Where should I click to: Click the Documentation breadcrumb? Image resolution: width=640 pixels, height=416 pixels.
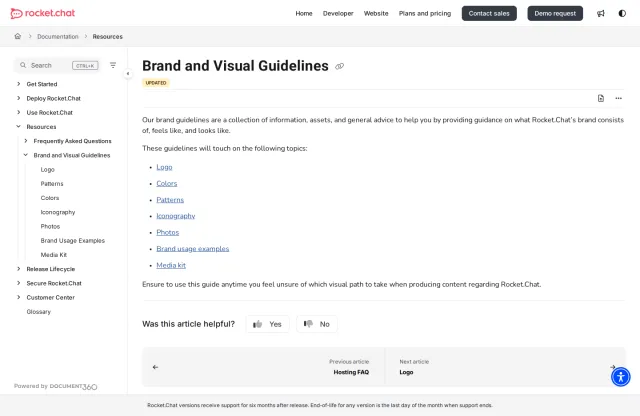click(58, 36)
